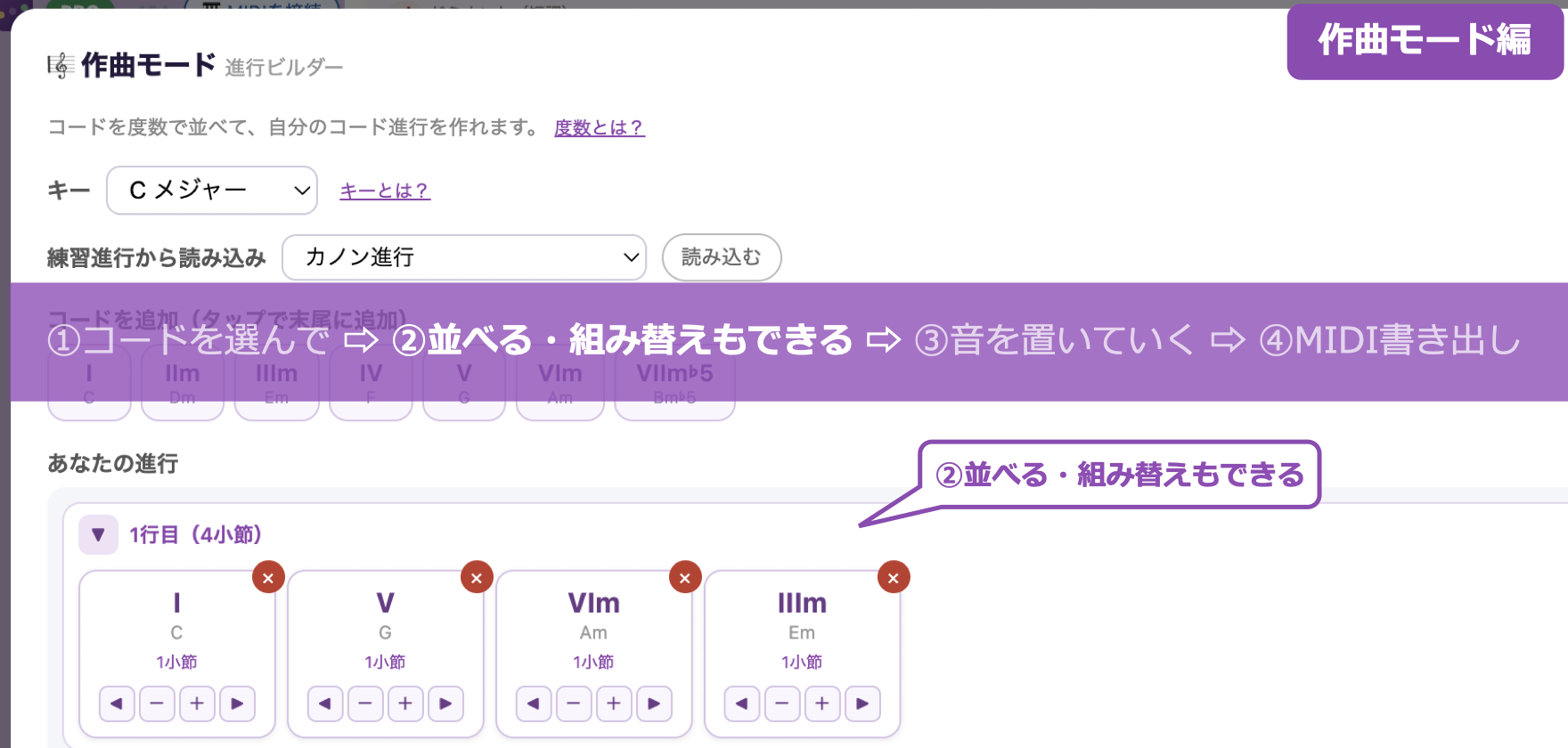Screen dimensions: 1568x748
Task: Increase bars of the VIm chord
Action: [x=614, y=703]
